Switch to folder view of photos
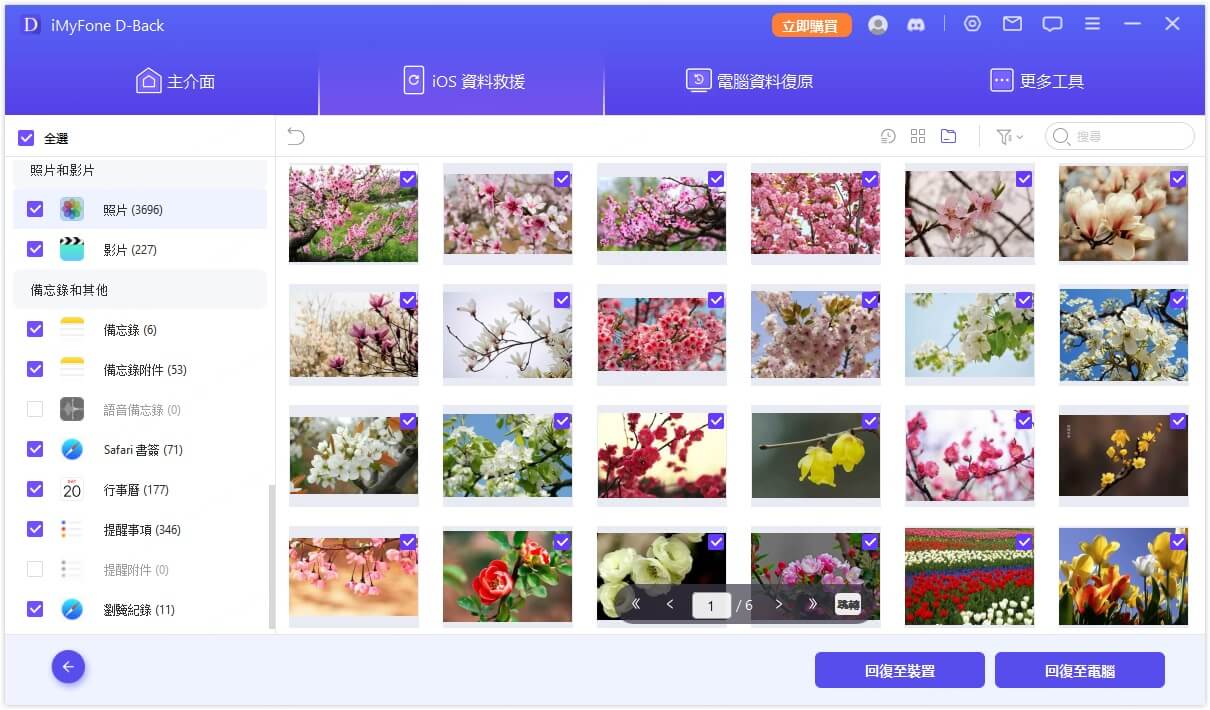The width and height of the screenshot is (1210, 710). [x=948, y=135]
